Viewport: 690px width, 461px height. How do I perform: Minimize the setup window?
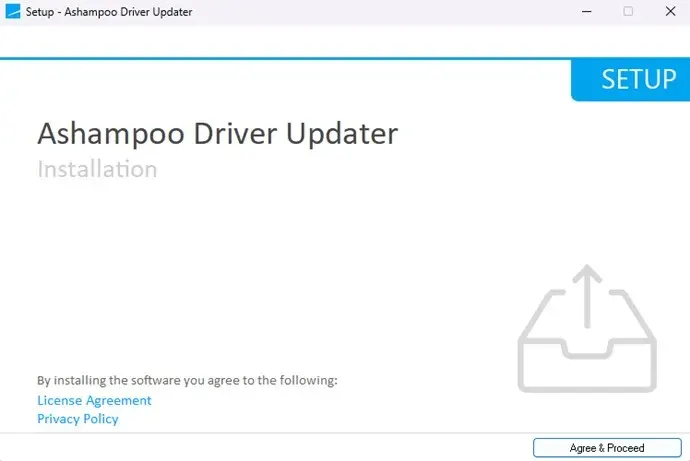587,11
